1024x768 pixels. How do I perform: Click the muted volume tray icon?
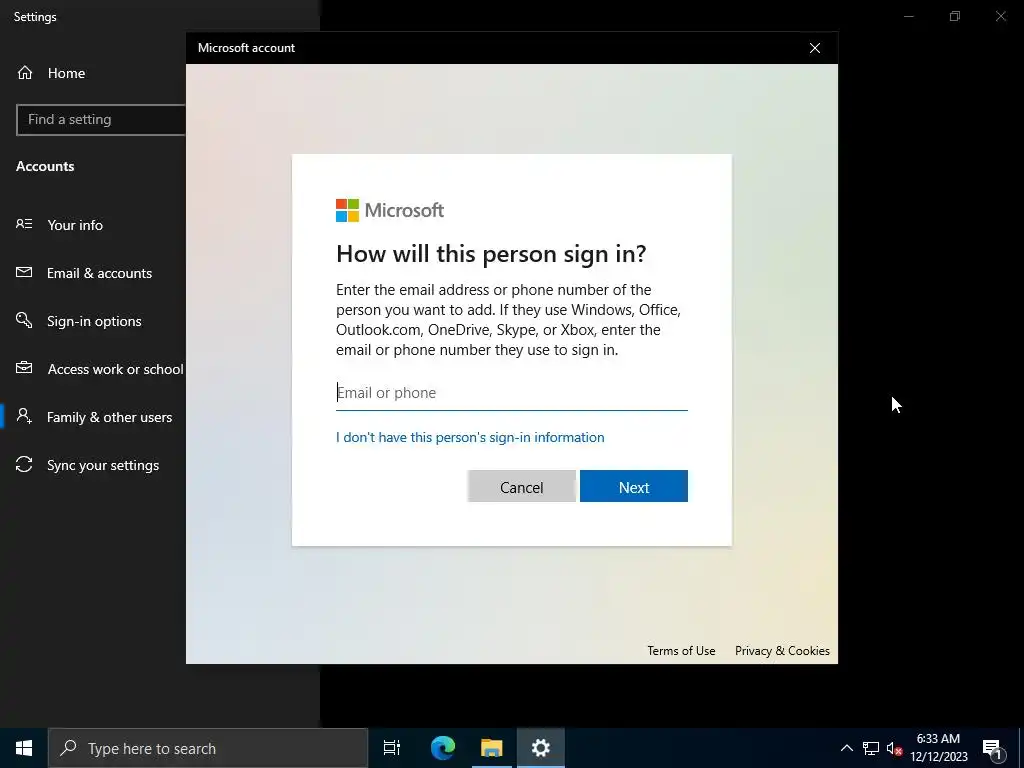(x=894, y=748)
